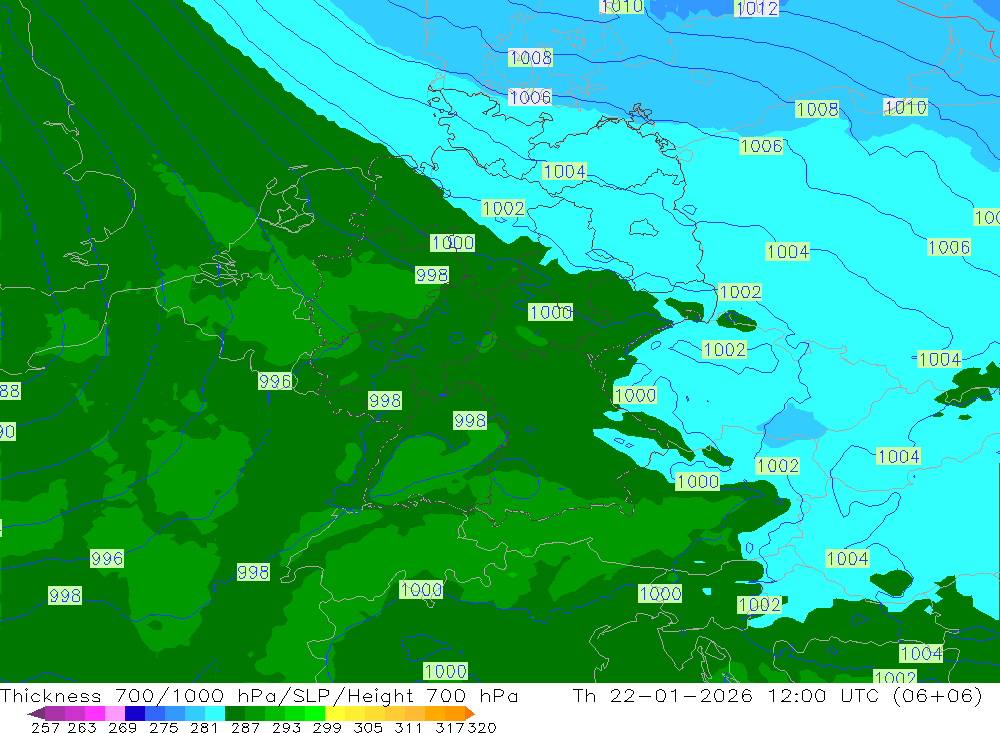Click the legend value 293
Image resolution: width=1000 pixels, height=733 pixels.
point(286,728)
